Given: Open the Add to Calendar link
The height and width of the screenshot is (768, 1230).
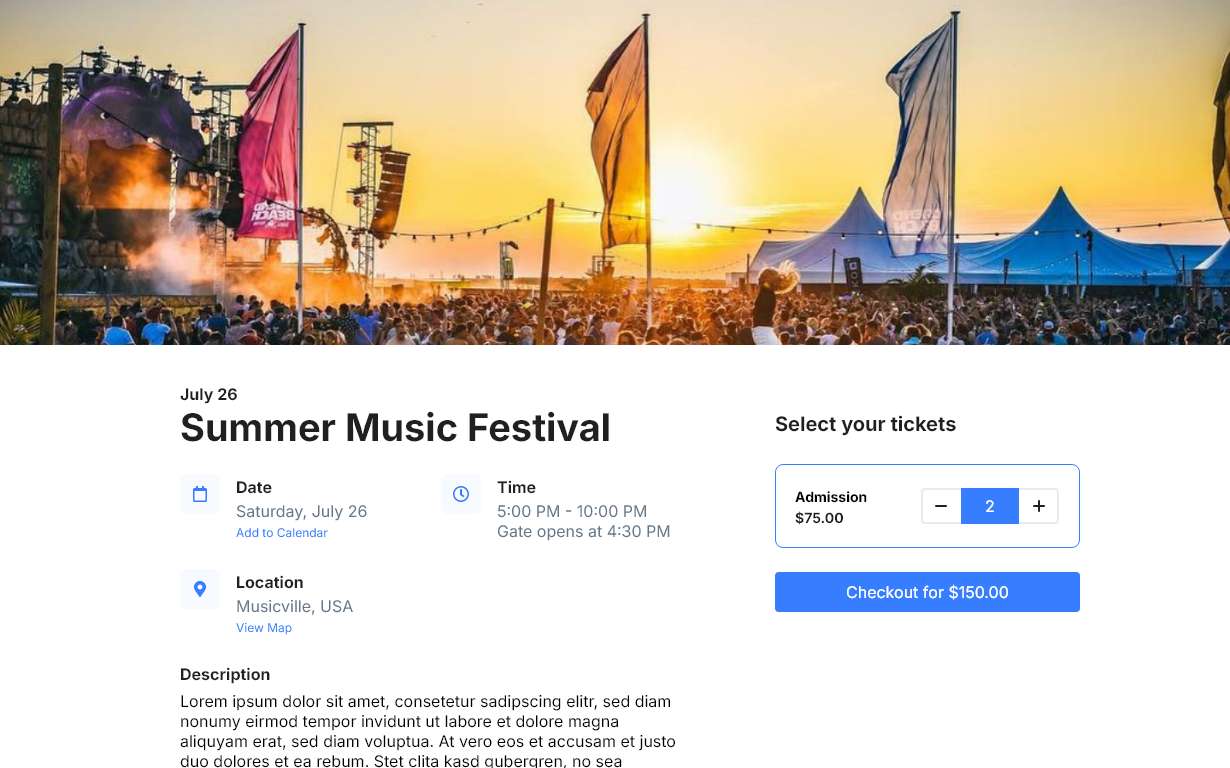Looking at the screenshot, I should pyautogui.click(x=282, y=533).
